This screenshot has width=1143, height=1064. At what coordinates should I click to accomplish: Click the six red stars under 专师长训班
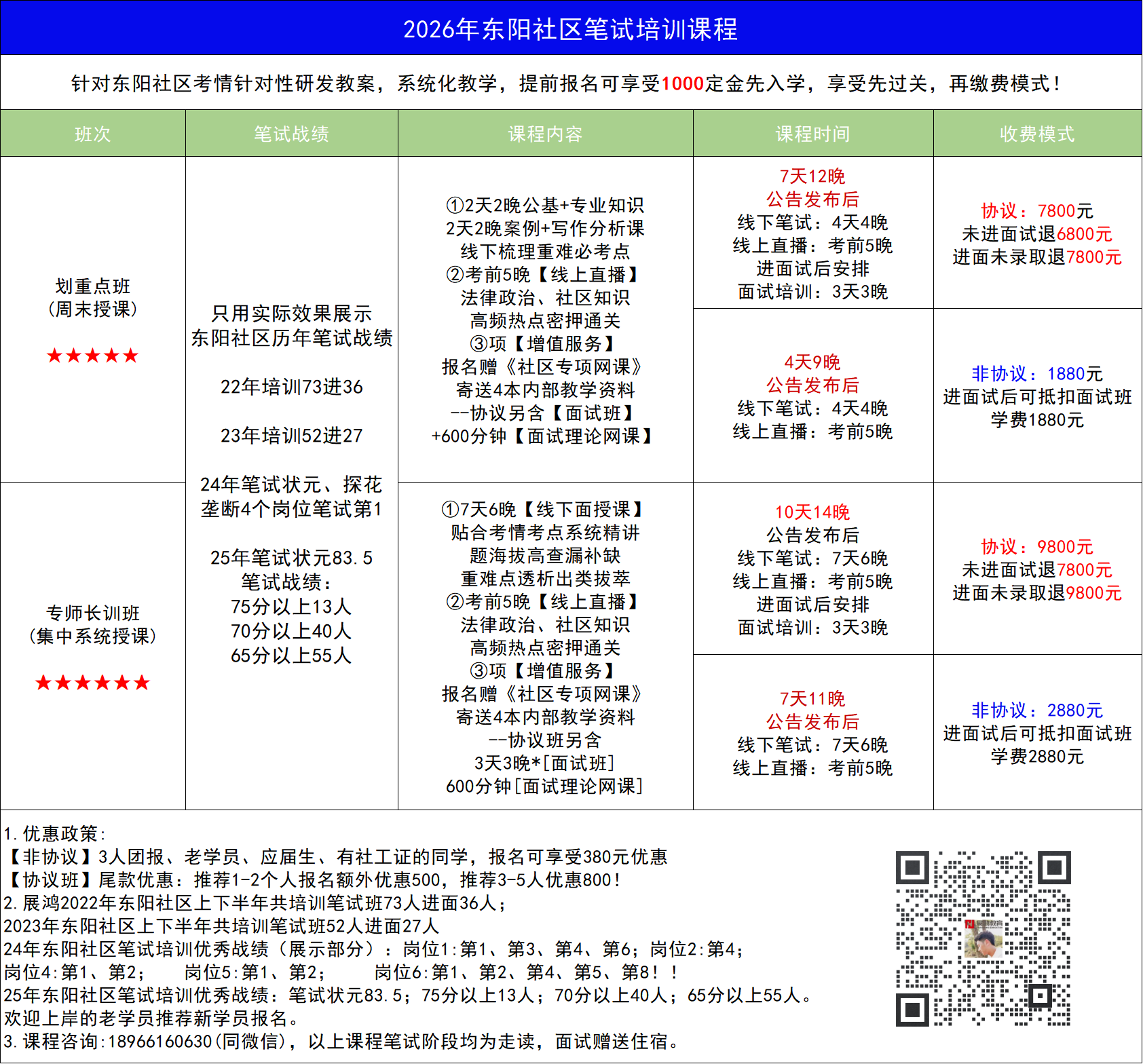[x=92, y=683]
